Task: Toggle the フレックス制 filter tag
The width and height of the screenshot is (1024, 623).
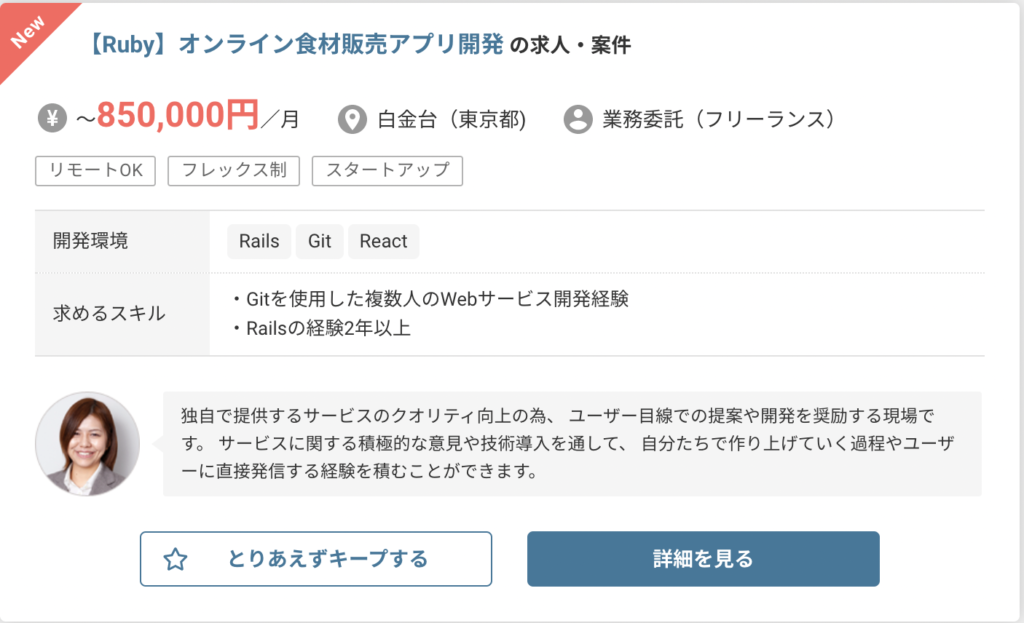Action: 233,171
